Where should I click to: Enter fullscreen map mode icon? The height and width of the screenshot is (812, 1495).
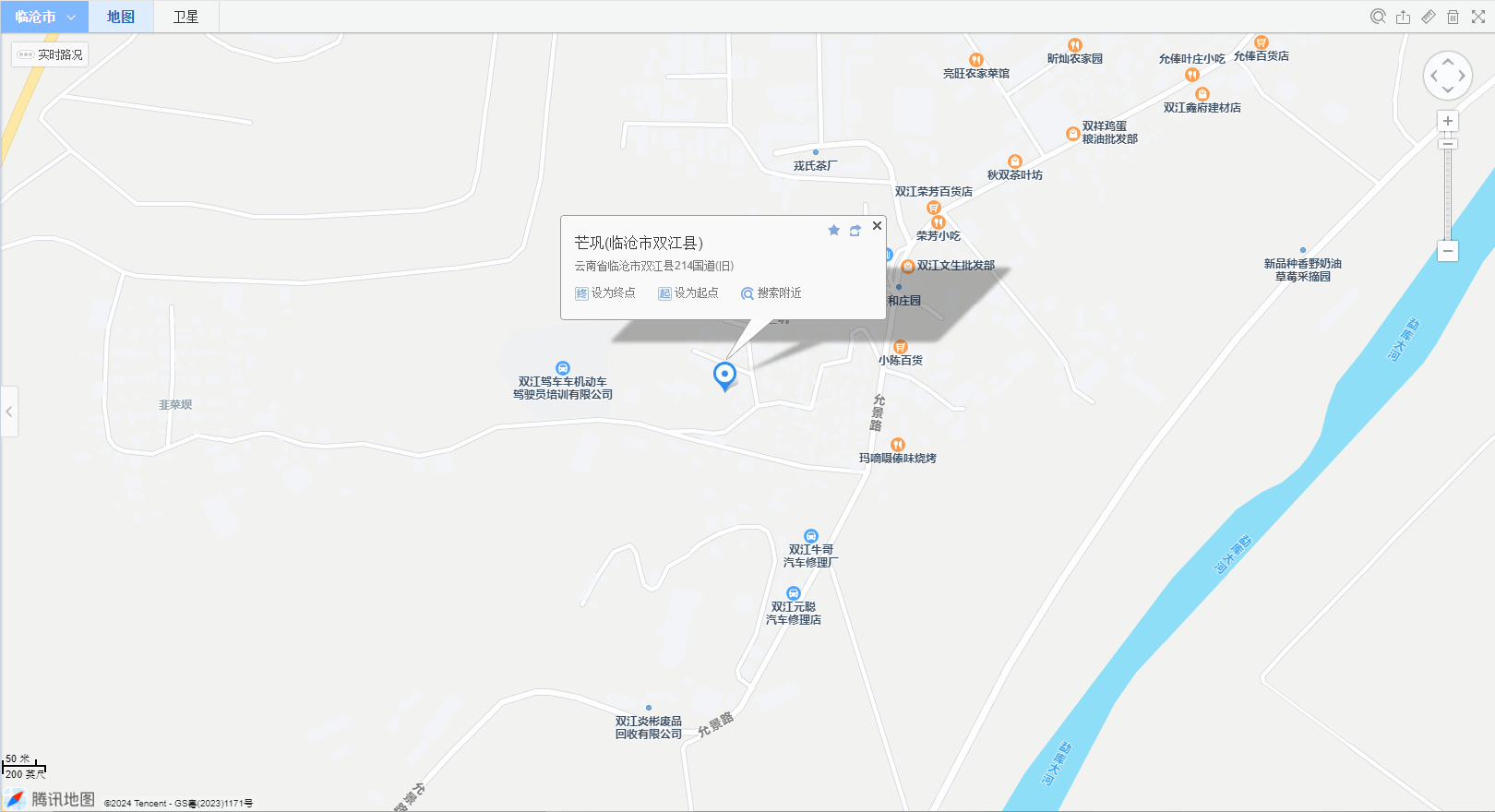pos(1477,17)
